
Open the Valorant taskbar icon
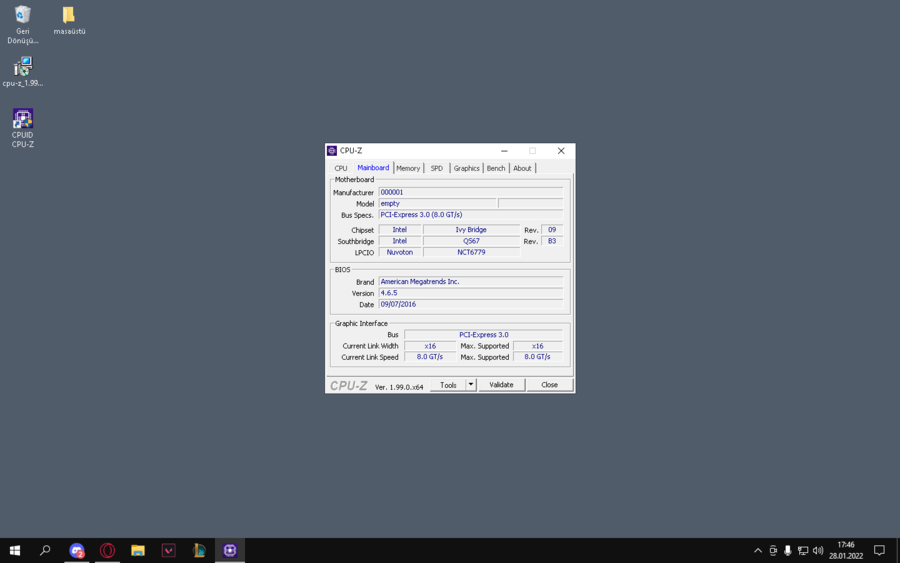pos(168,550)
